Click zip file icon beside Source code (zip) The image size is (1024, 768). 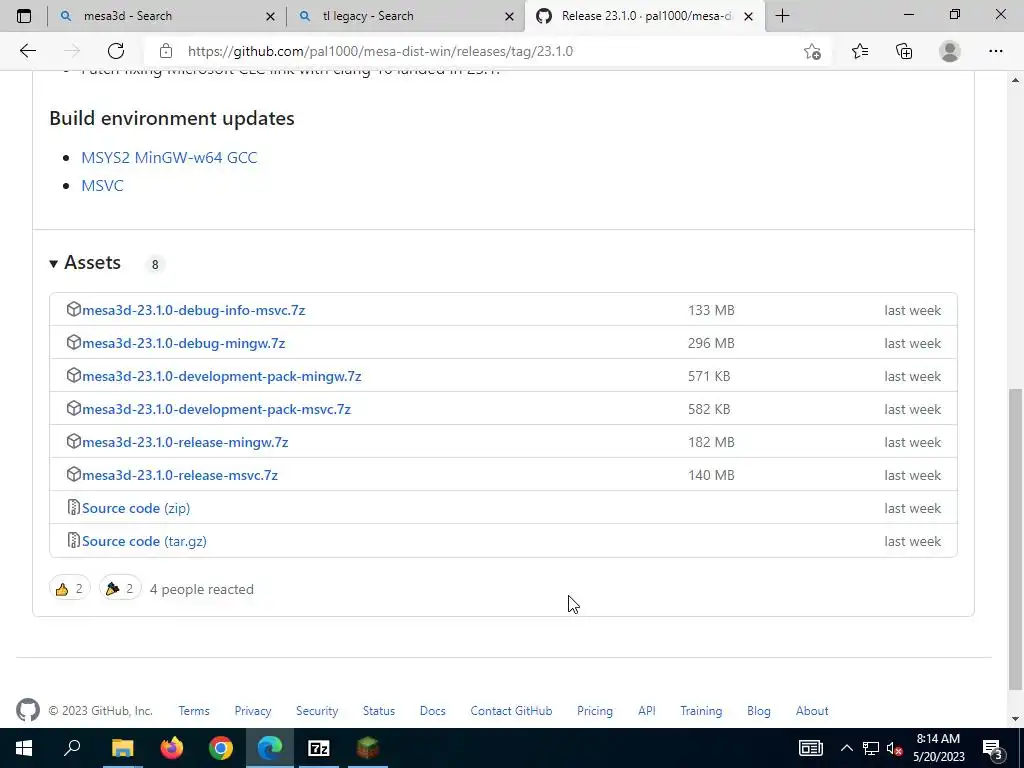point(73,507)
